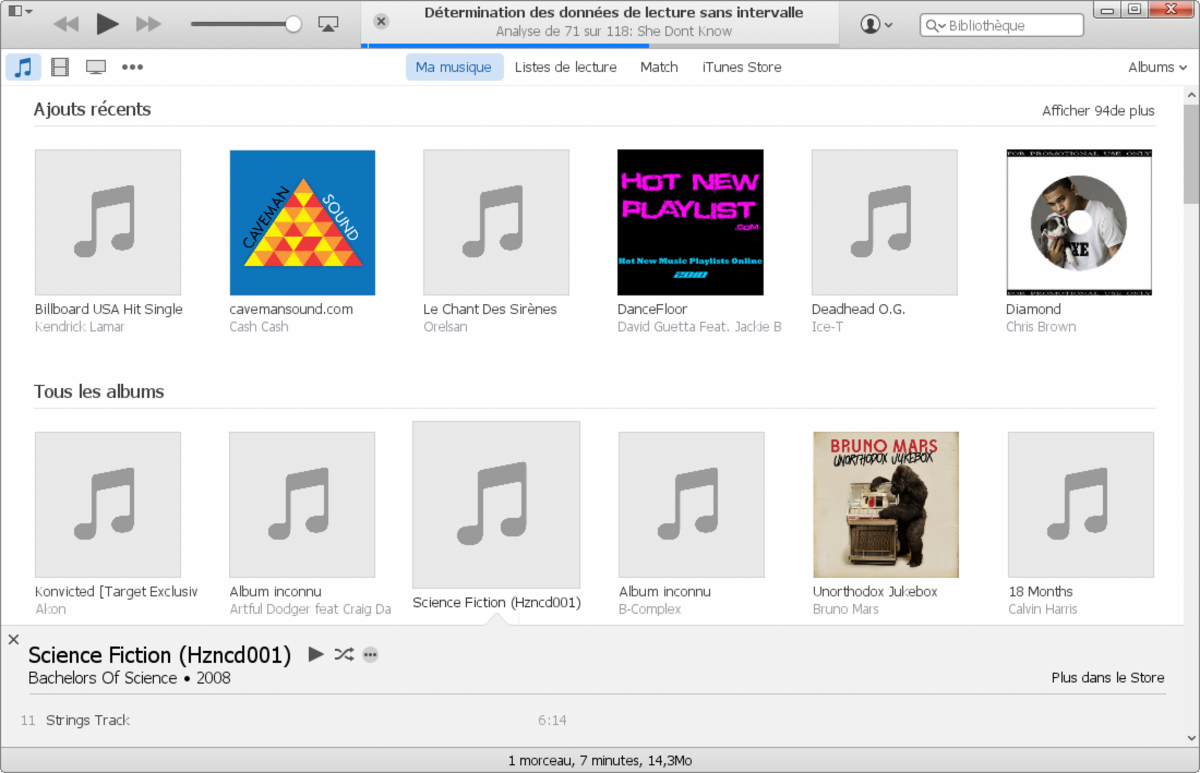Click Plus dans le Store link
This screenshot has width=1200, height=773.
tap(1108, 677)
